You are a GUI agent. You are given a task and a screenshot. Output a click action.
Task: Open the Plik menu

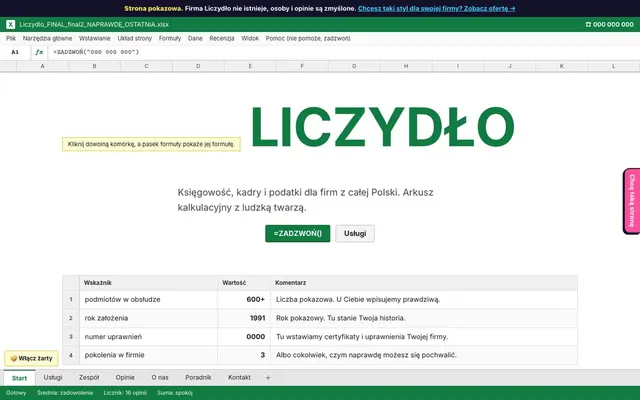(11, 38)
